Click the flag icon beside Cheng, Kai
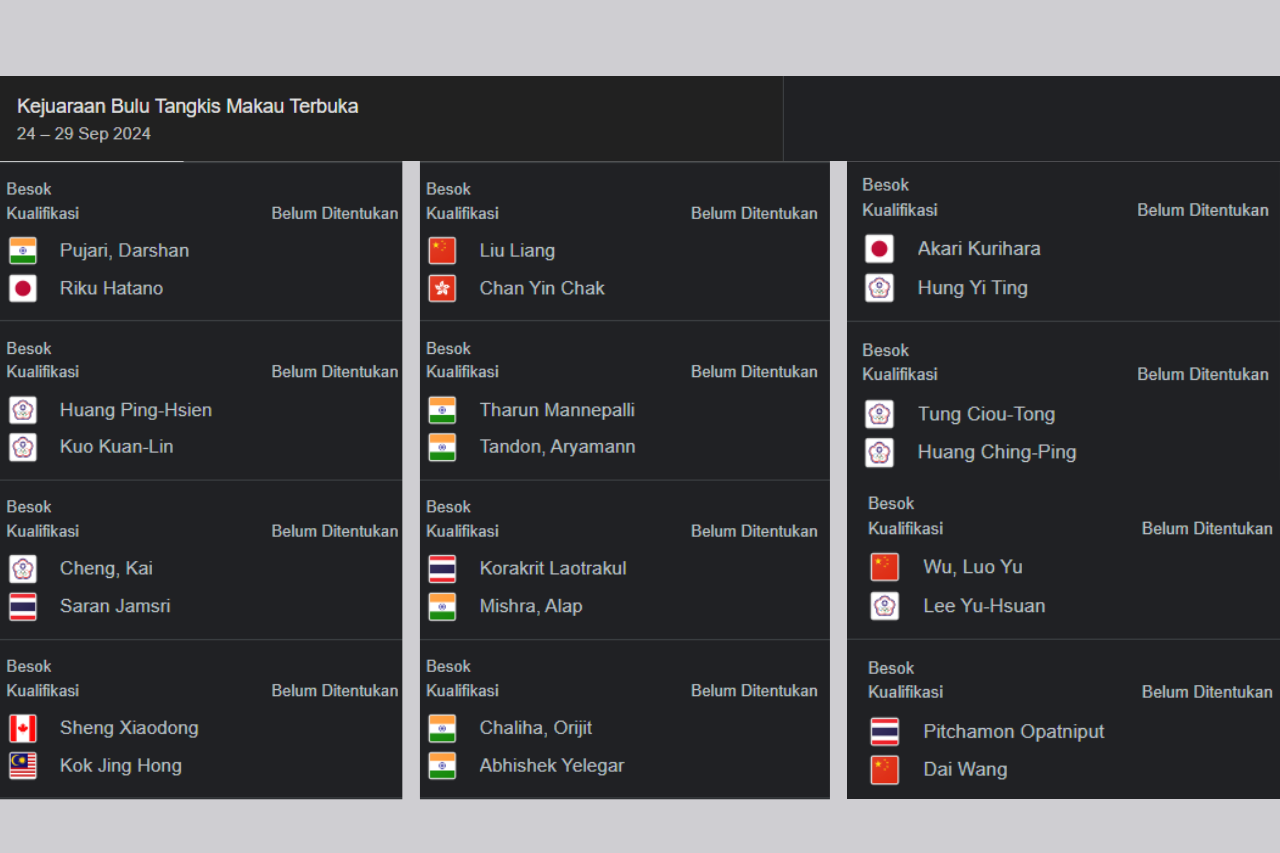 (22, 568)
